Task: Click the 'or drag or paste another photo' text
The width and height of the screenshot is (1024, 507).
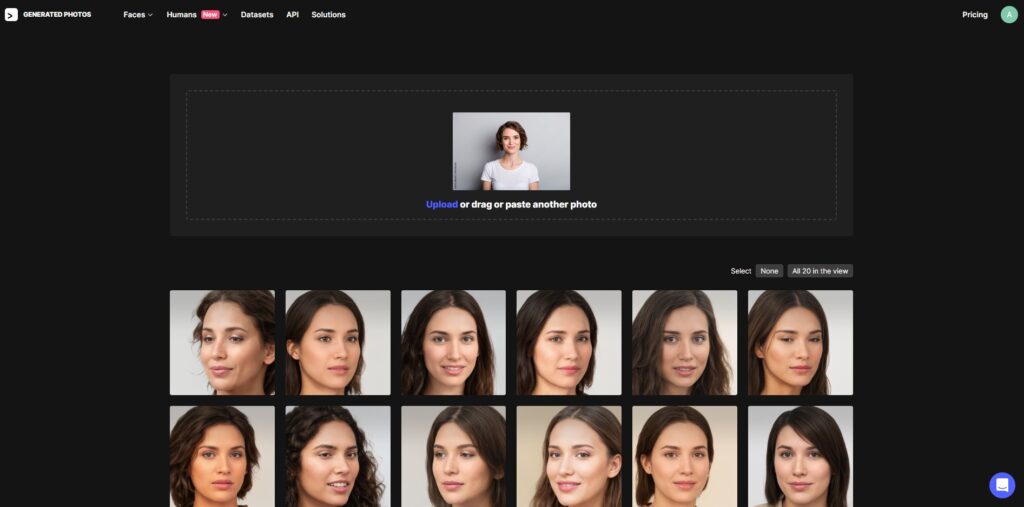Action: point(528,204)
